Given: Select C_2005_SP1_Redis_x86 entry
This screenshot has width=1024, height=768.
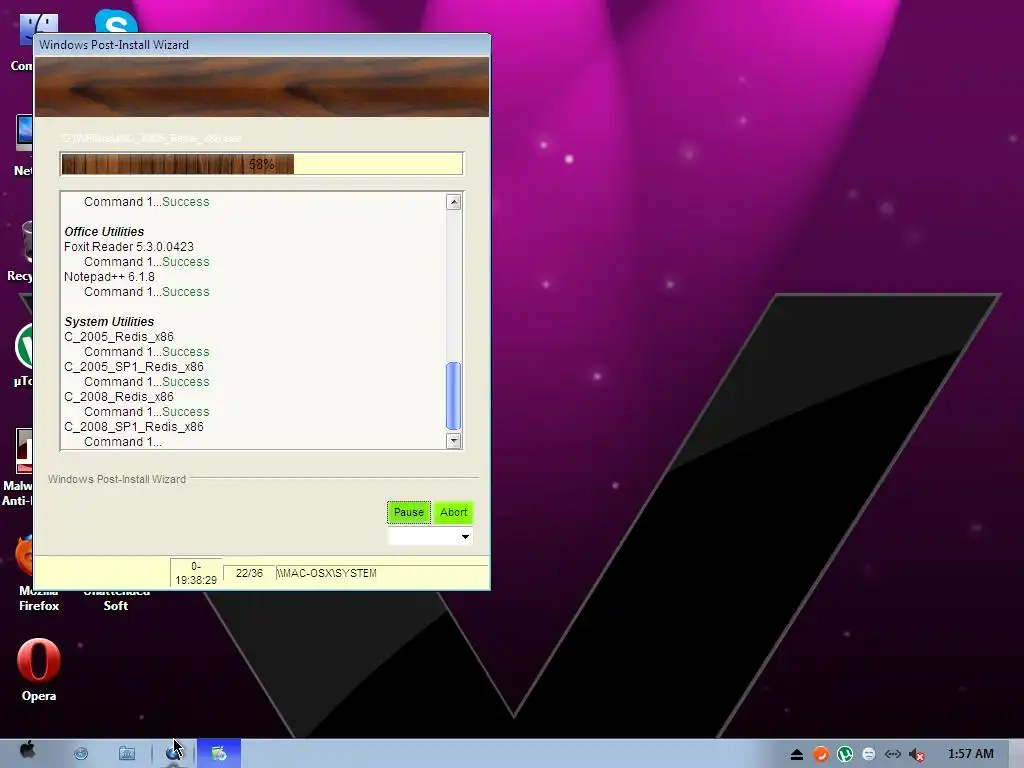Looking at the screenshot, I should (134, 367).
